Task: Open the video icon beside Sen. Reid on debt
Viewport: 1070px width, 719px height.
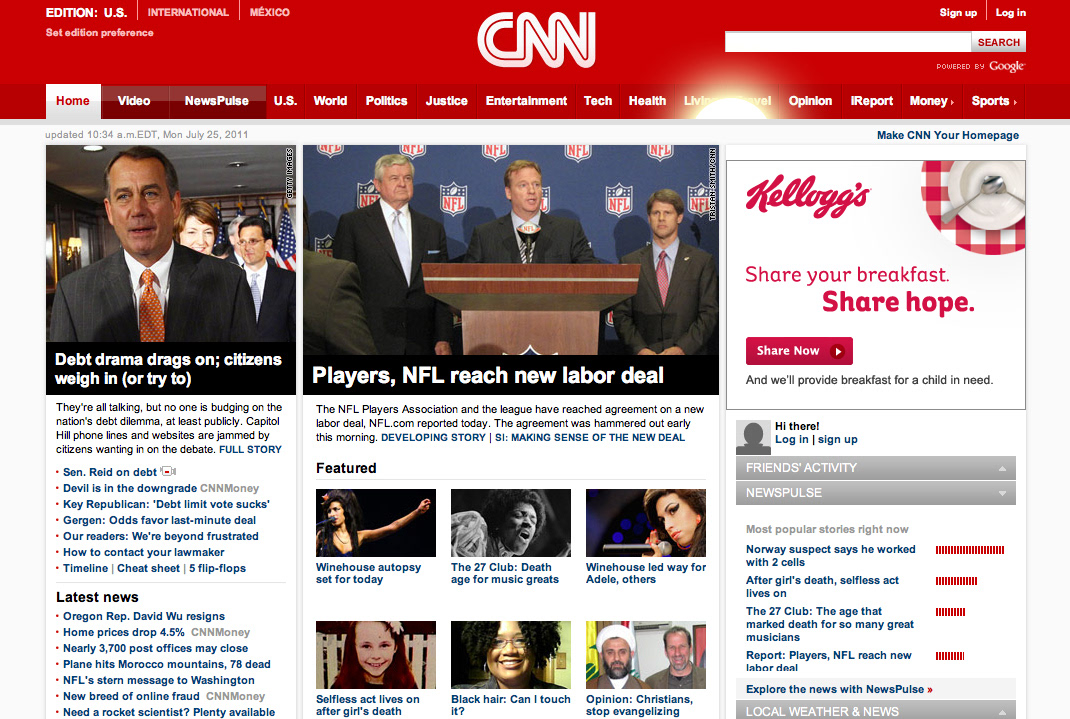Action: coord(169,471)
